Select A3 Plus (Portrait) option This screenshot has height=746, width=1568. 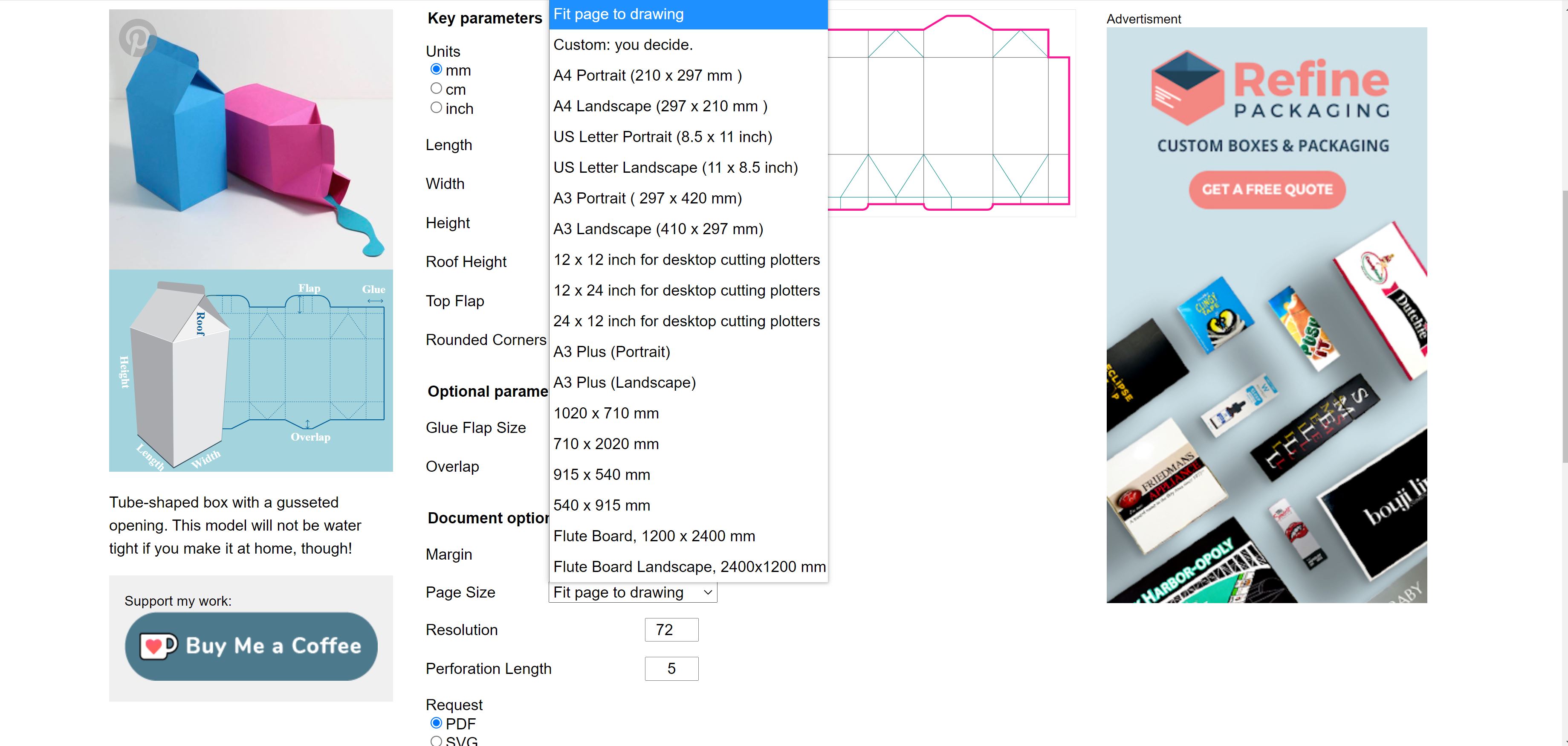click(688, 352)
